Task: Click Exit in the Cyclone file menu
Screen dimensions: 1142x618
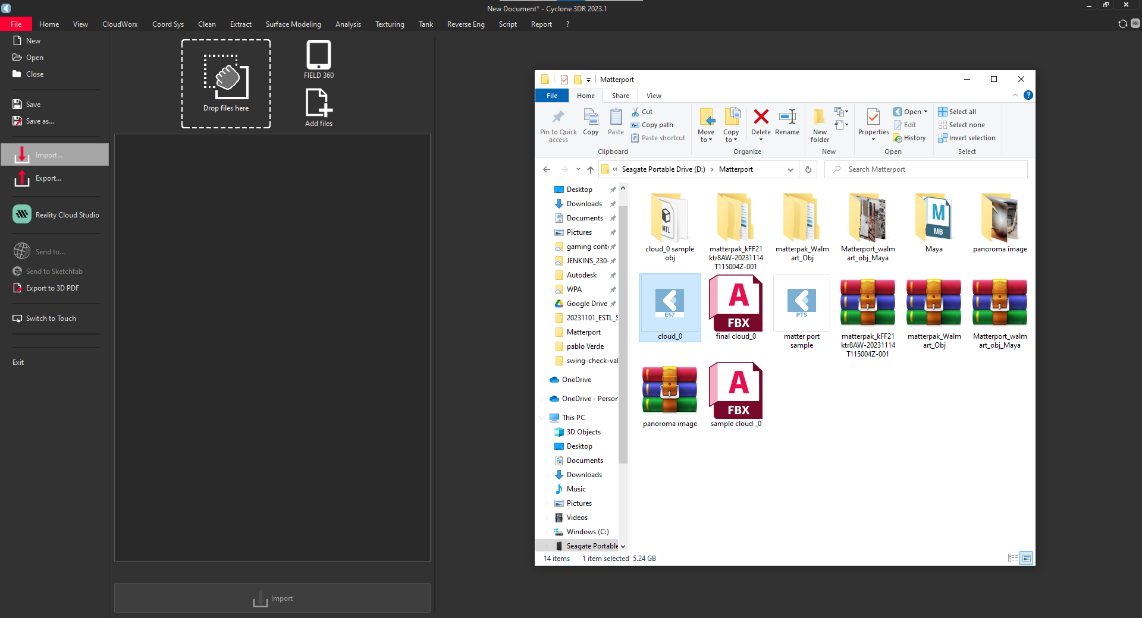Action: (x=18, y=362)
